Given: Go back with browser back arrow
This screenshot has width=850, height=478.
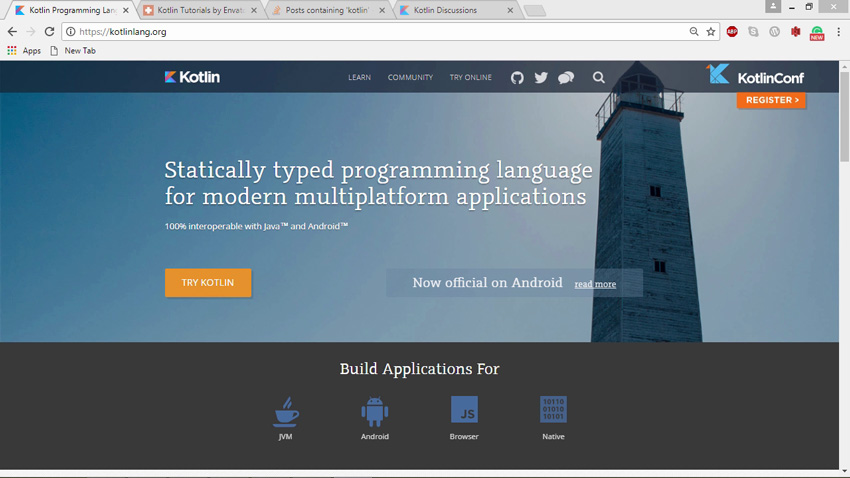Looking at the screenshot, I should 12,31.
